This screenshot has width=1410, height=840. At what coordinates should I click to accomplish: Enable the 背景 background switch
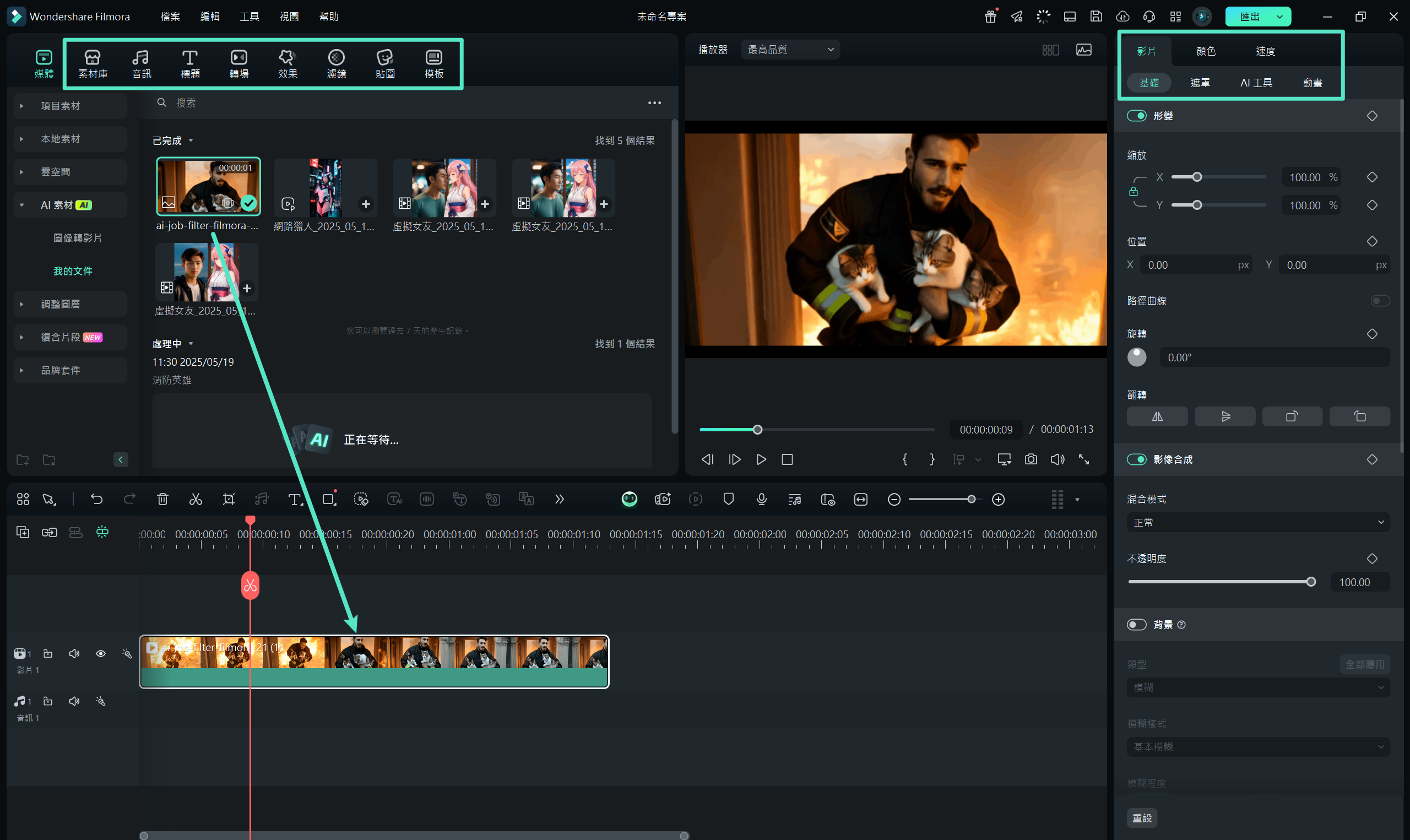pyautogui.click(x=1136, y=624)
